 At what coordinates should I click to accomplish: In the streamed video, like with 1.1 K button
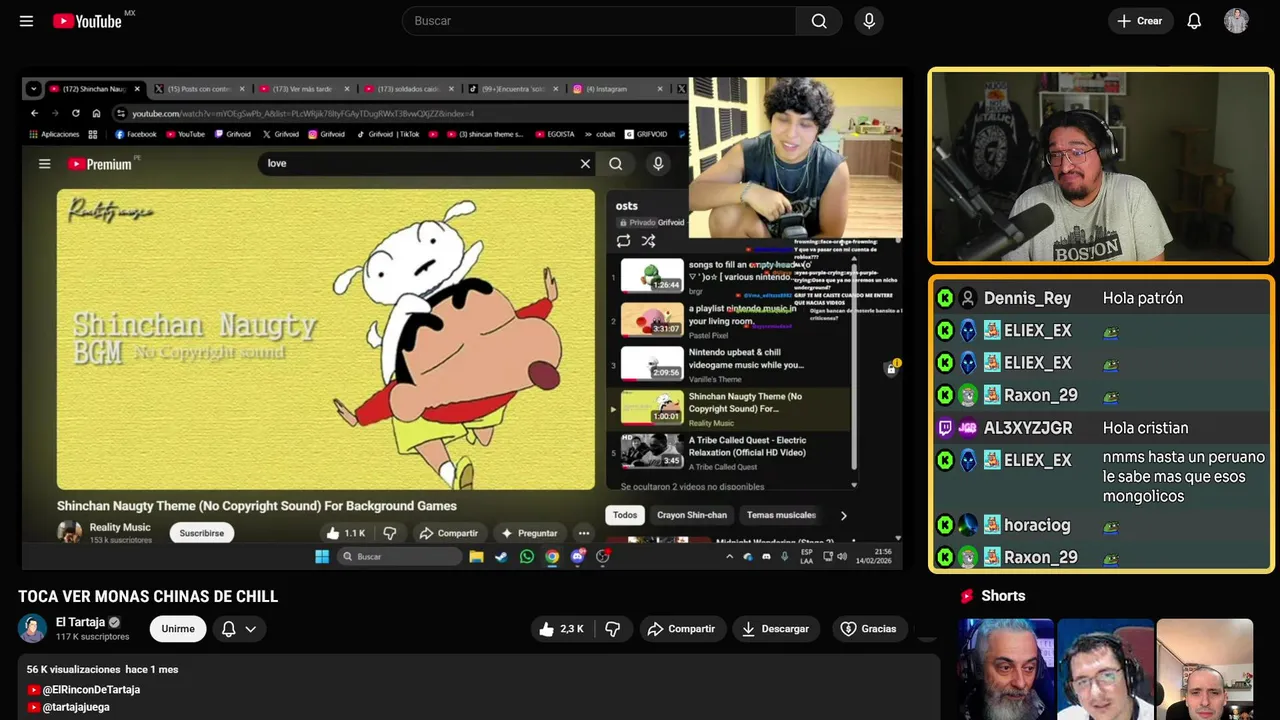click(x=346, y=533)
